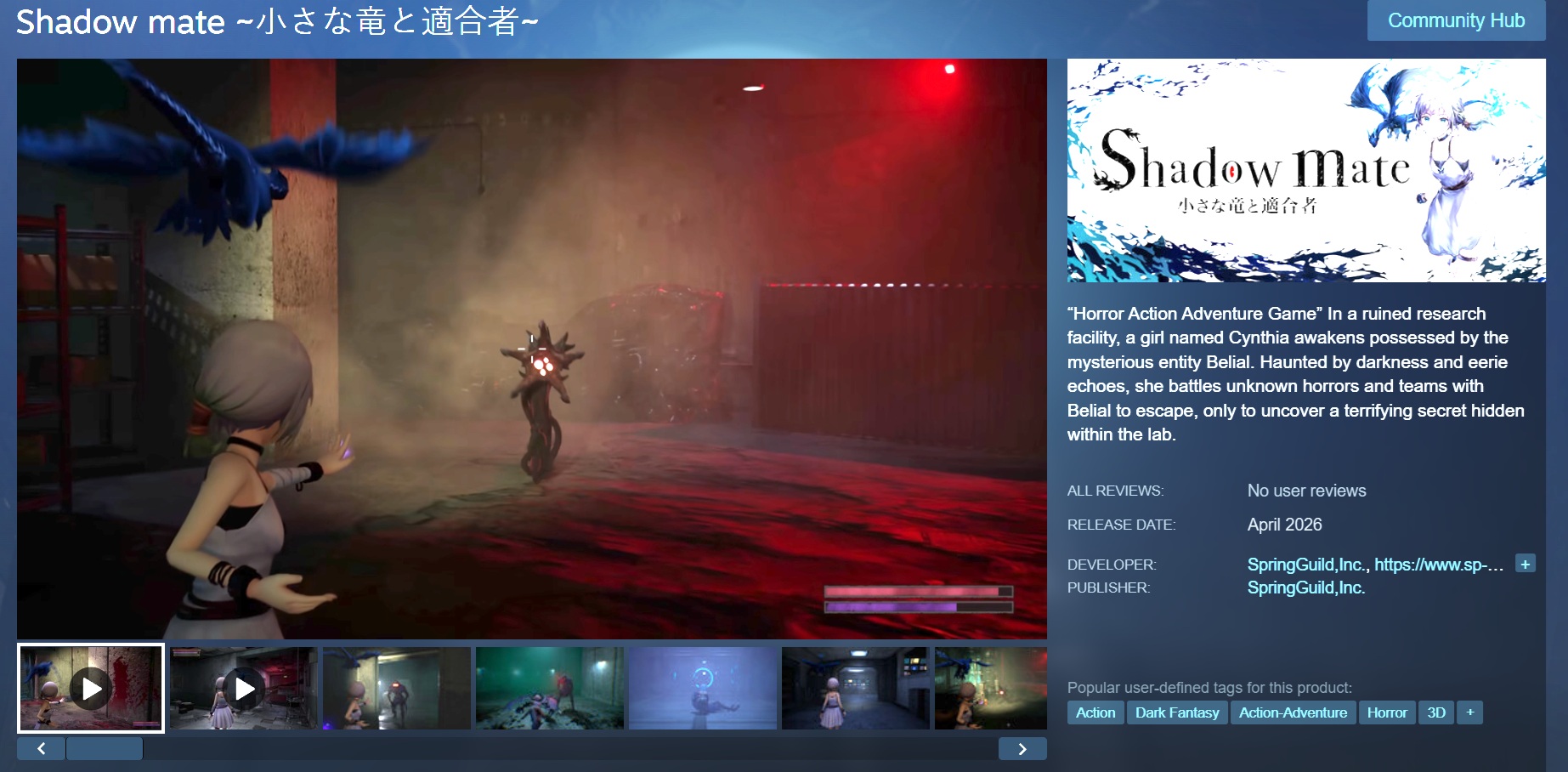Expand the developer list plus button
Screen dimensions: 1568x772
[x=1526, y=564]
